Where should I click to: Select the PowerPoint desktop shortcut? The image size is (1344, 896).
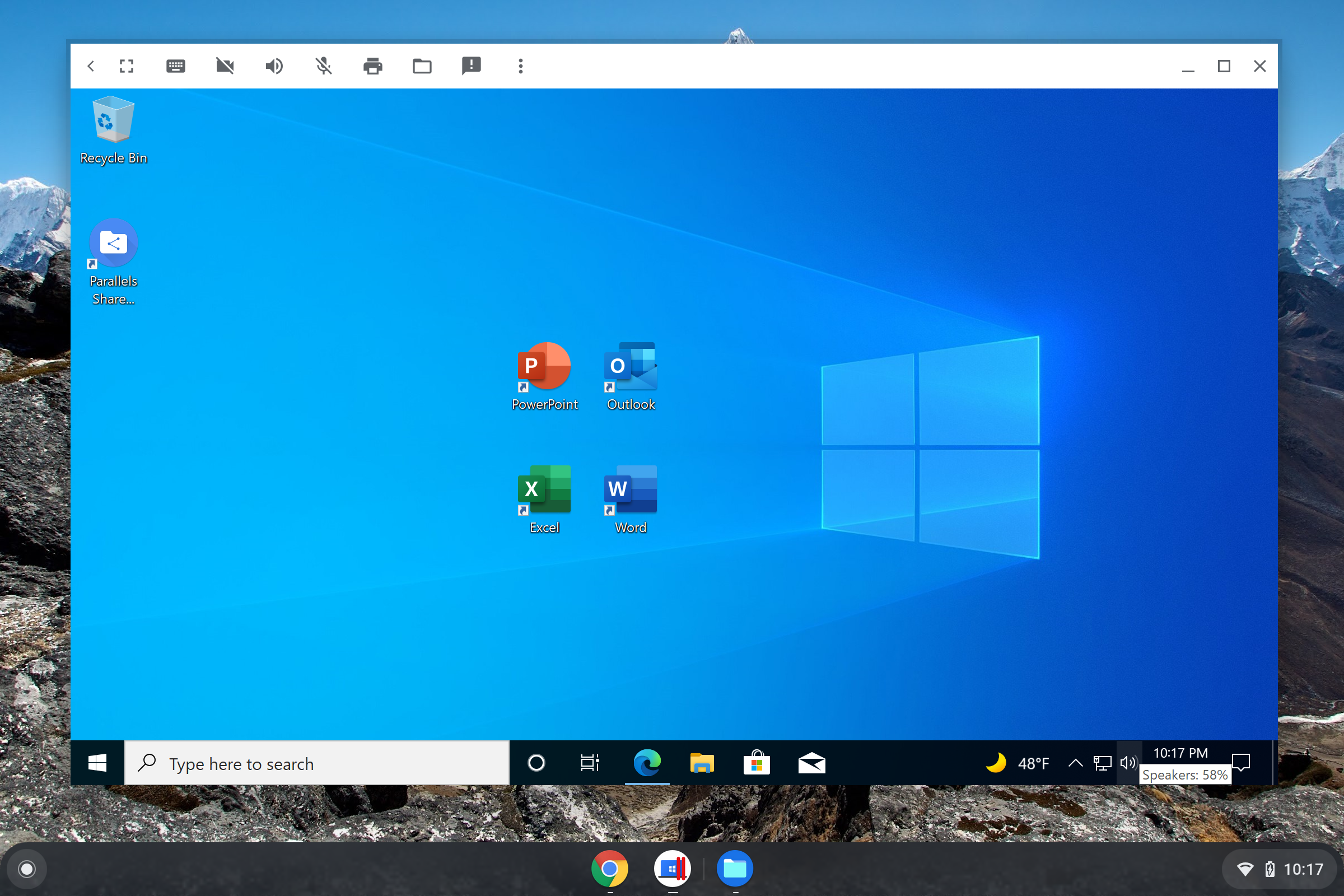point(544,376)
